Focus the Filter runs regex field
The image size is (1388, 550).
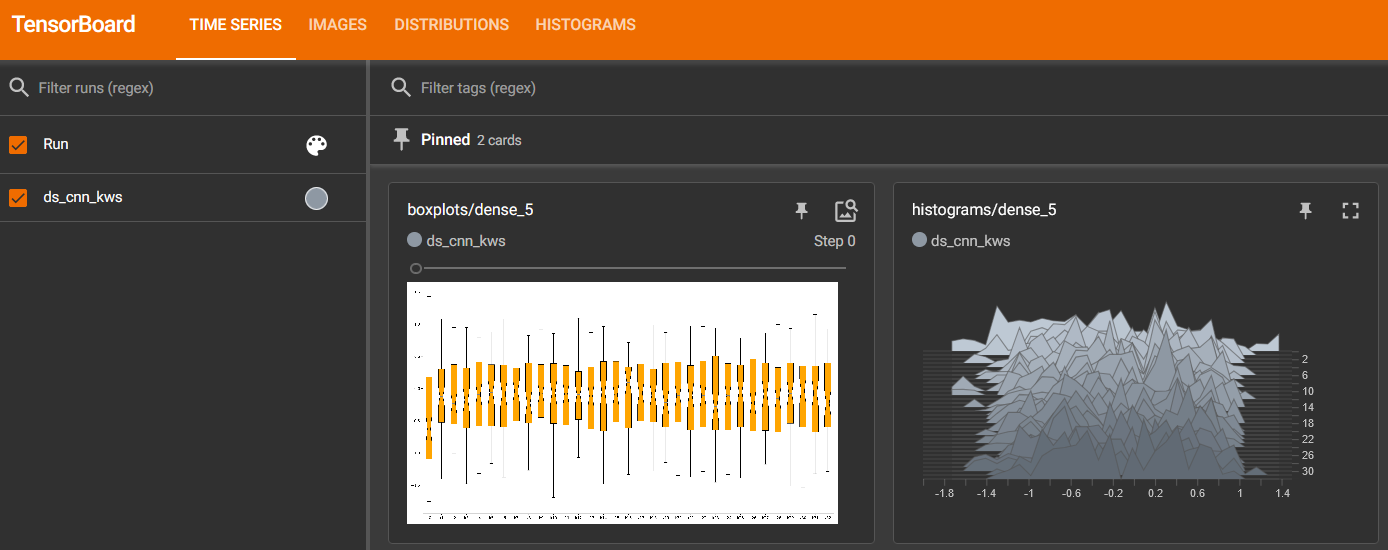click(190, 88)
